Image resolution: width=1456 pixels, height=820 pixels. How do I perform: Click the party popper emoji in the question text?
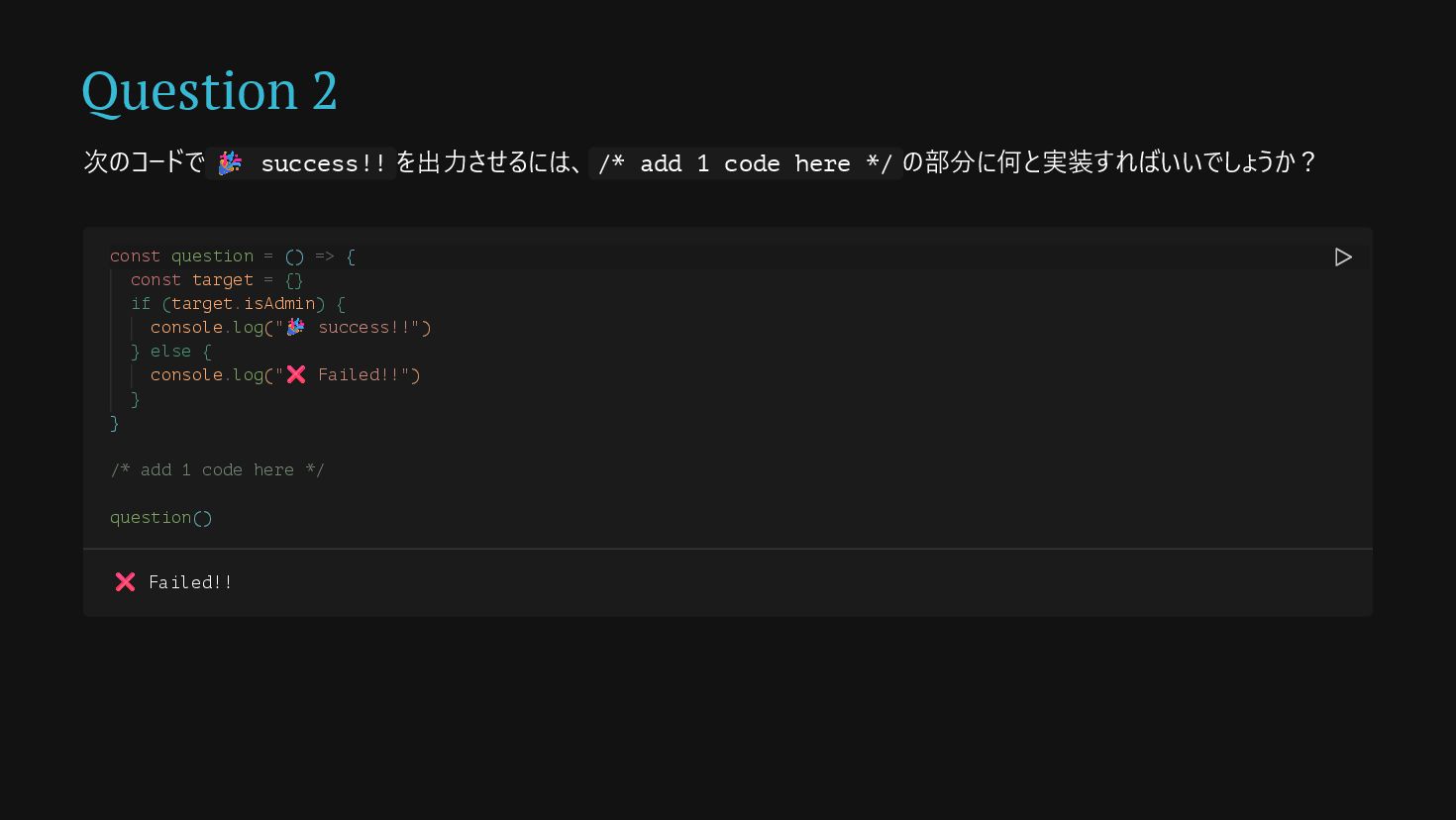coord(230,163)
